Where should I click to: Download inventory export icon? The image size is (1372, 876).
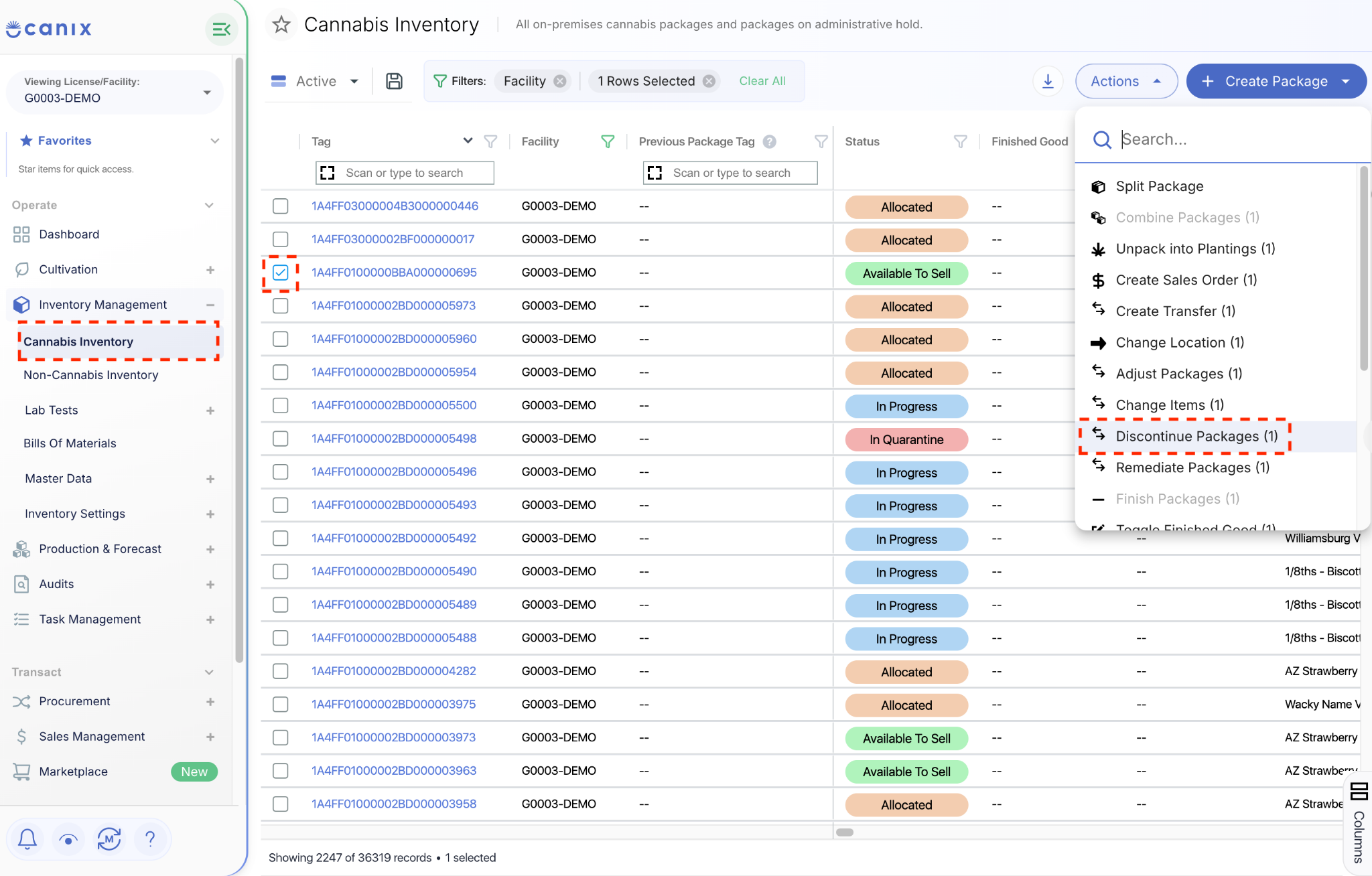pos(1048,81)
